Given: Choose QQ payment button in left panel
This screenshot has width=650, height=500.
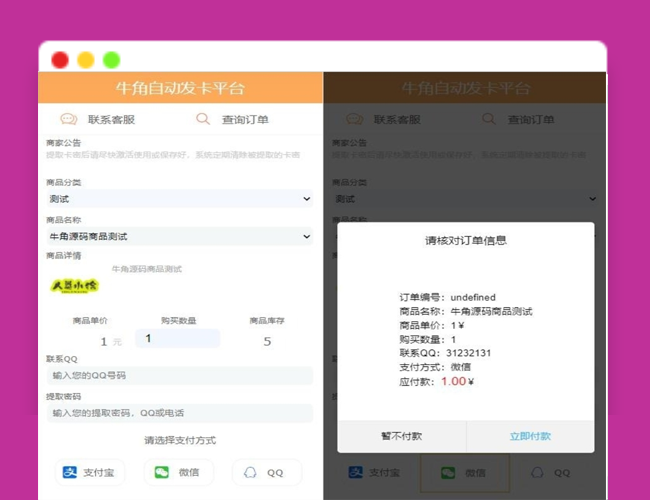Looking at the screenshot, I should click(x=267, y=472).
